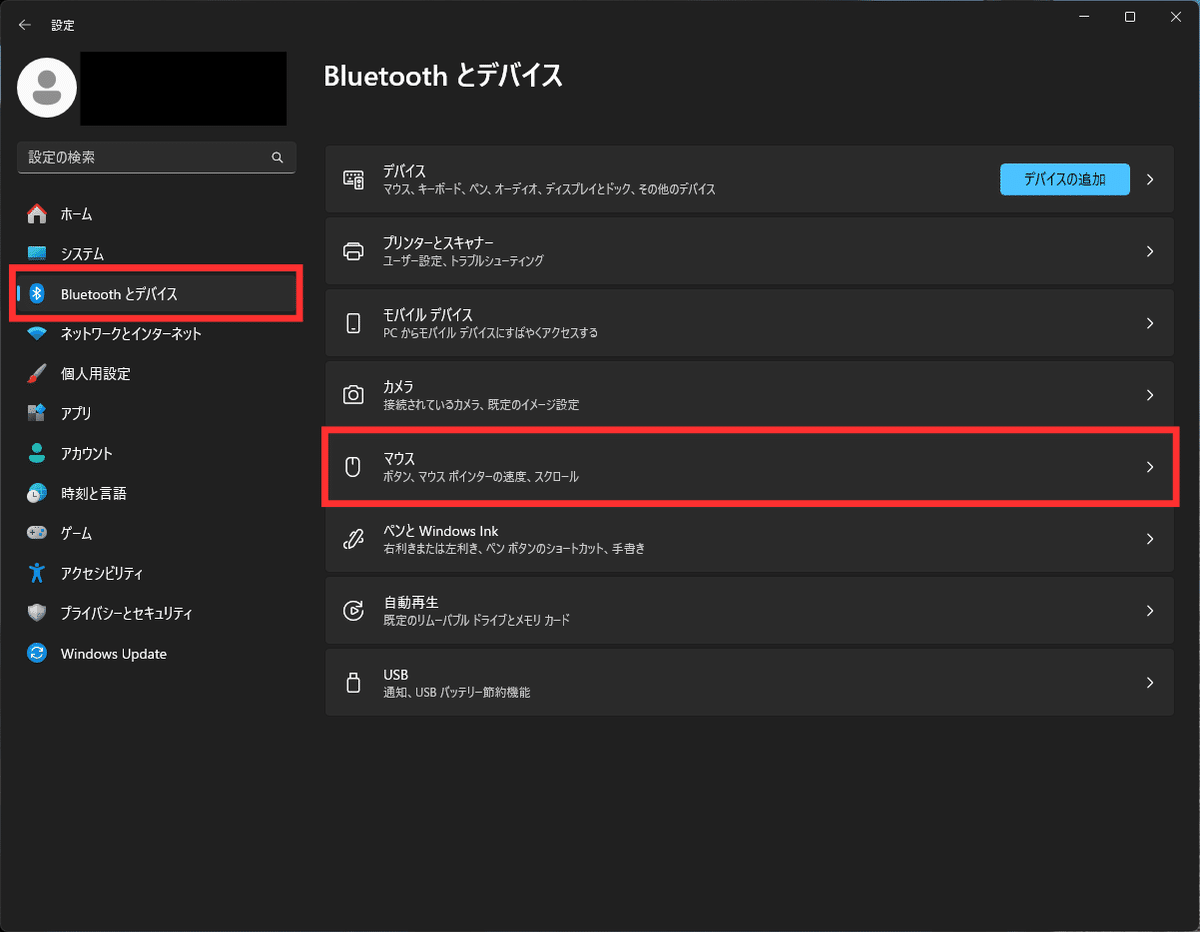Image resolution: width=1200 pixels, height=932 pixels.
Task: Click '通知、USB バッテリー節約機能' description text
Action: click(x=456, y=693)
